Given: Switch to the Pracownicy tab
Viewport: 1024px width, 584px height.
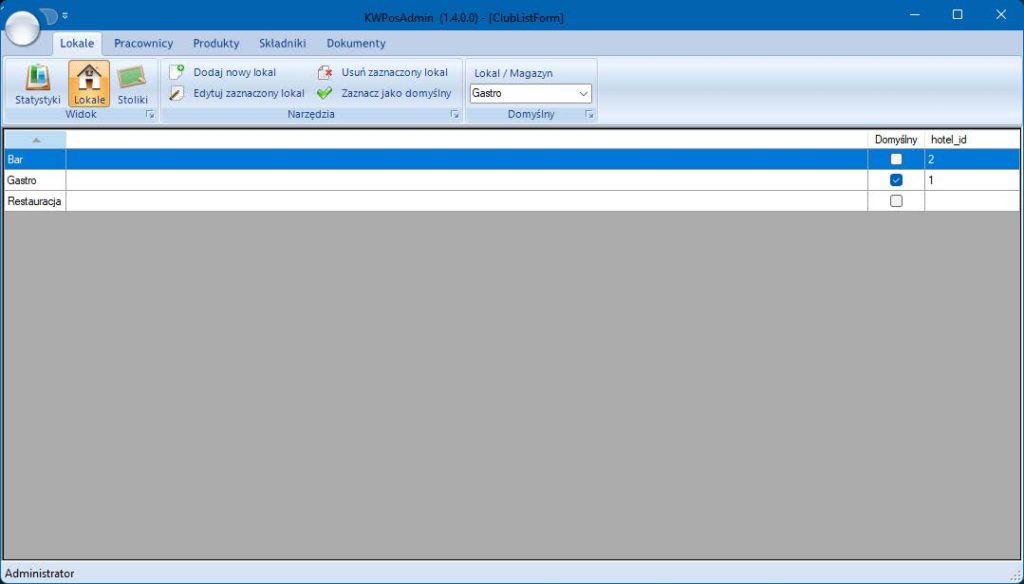Looking at the screenshot, I should pos(143,43).
